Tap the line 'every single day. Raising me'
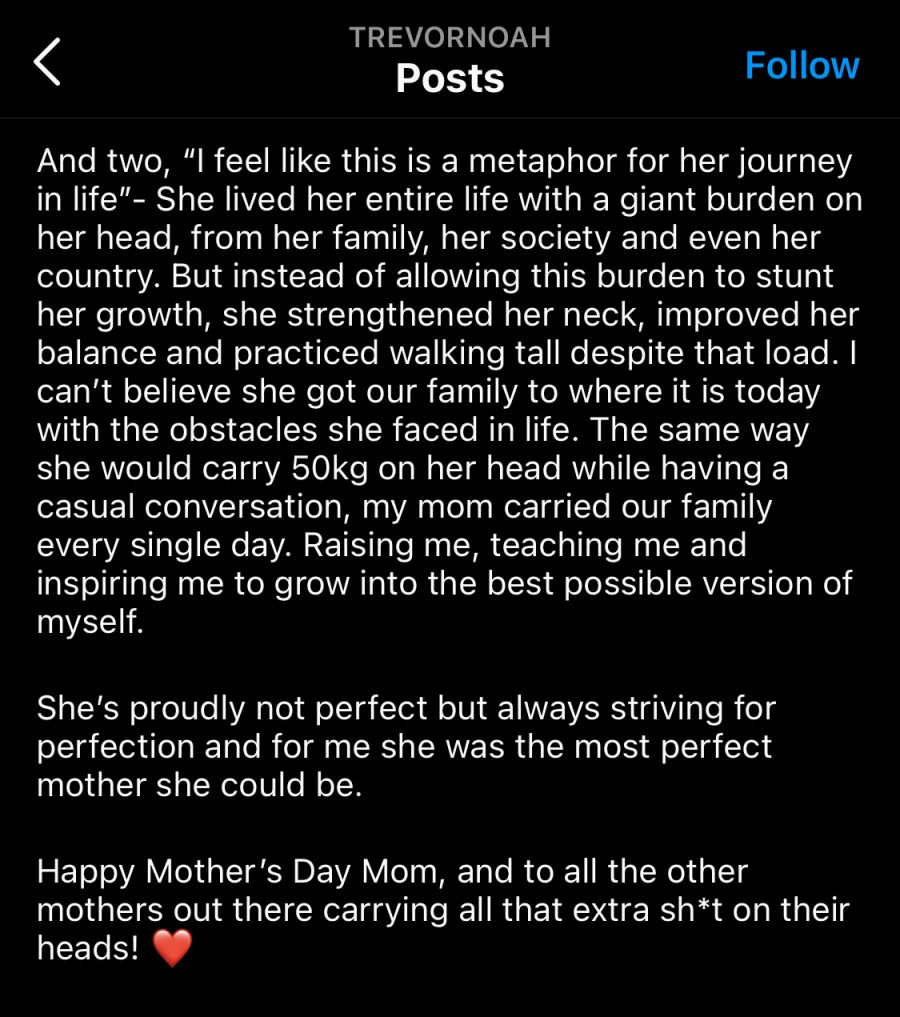 pos(392,545)
